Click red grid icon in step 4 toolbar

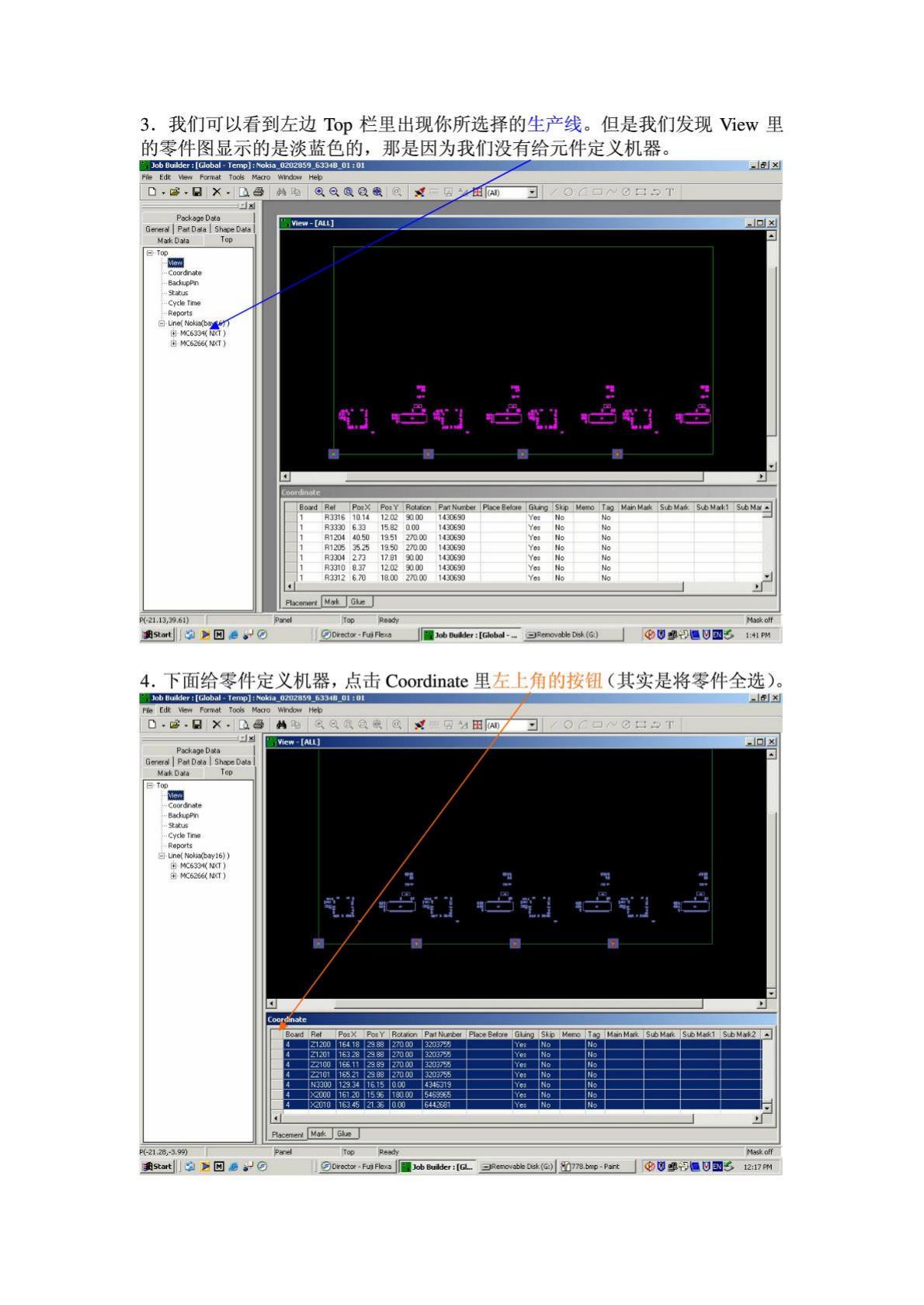[477, 725]
